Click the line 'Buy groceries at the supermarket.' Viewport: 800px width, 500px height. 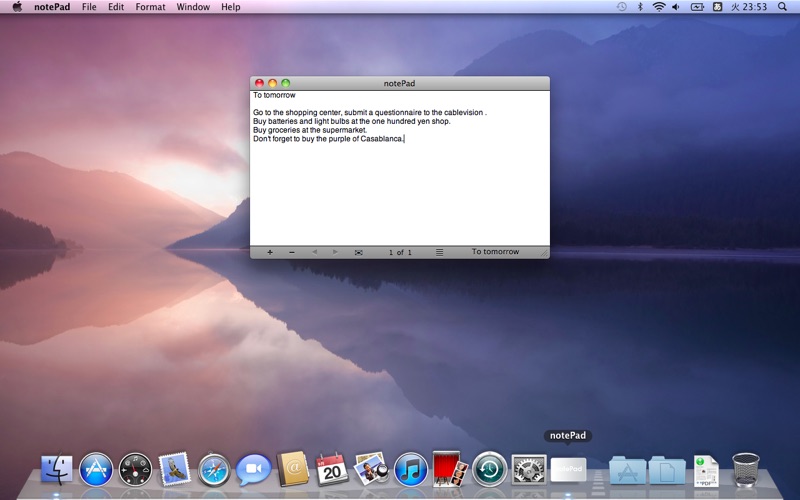tap(310, 130)
